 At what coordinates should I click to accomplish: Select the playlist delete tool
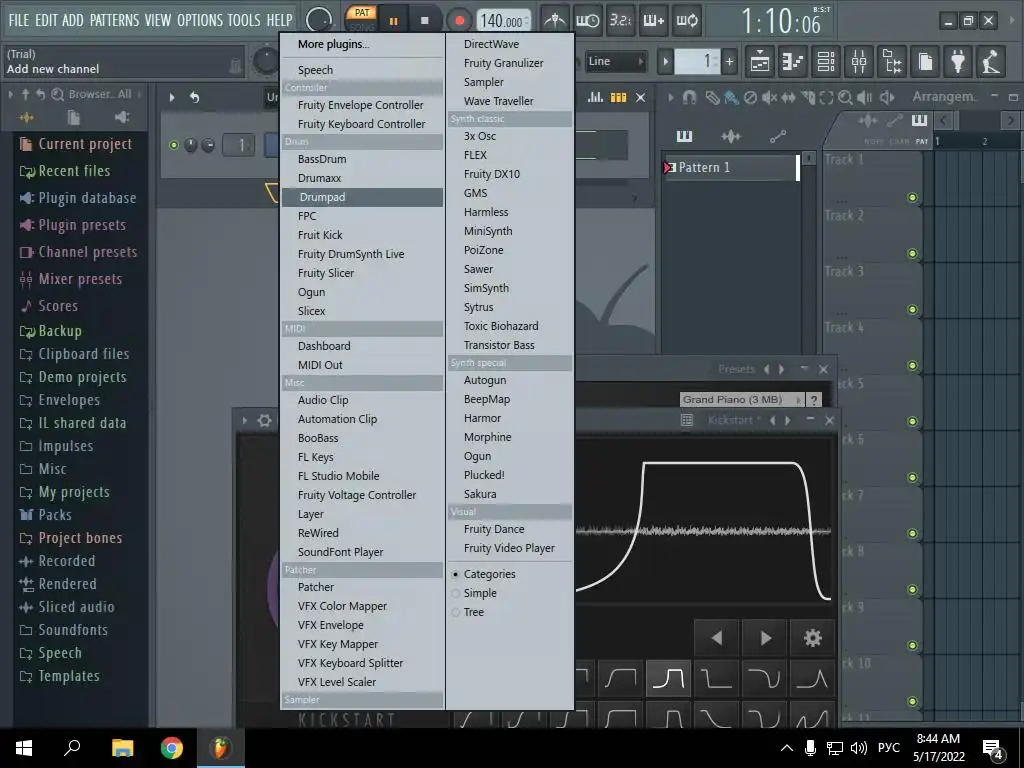point(750,97)
